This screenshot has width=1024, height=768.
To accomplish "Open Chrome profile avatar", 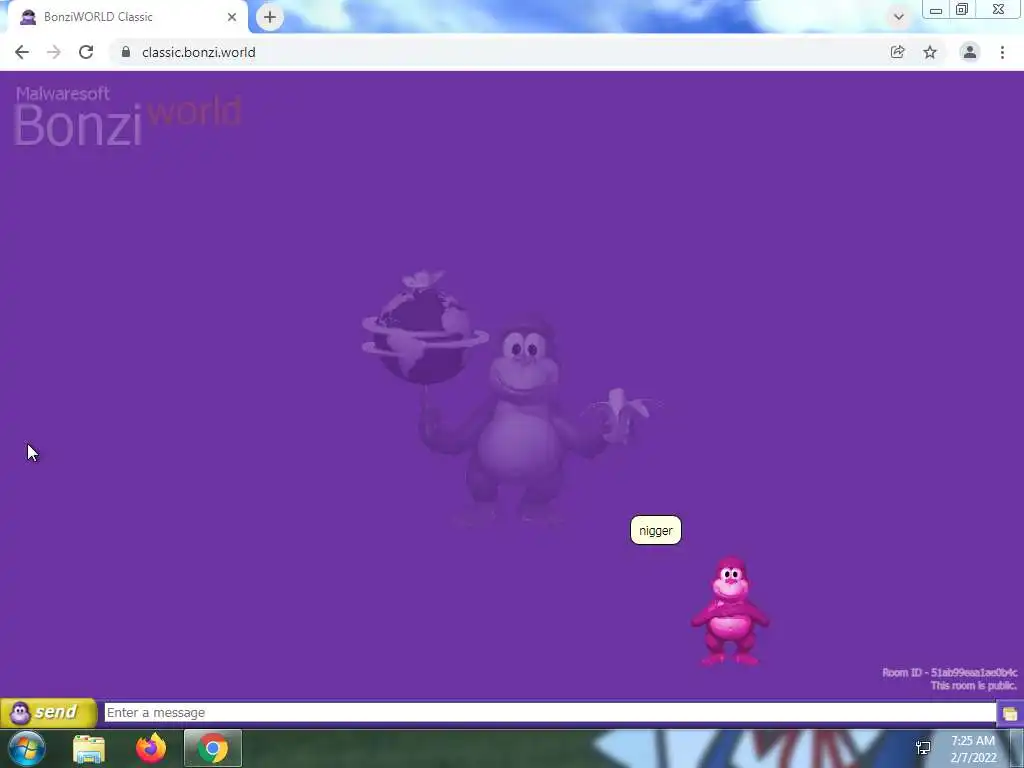I will 970,52.
